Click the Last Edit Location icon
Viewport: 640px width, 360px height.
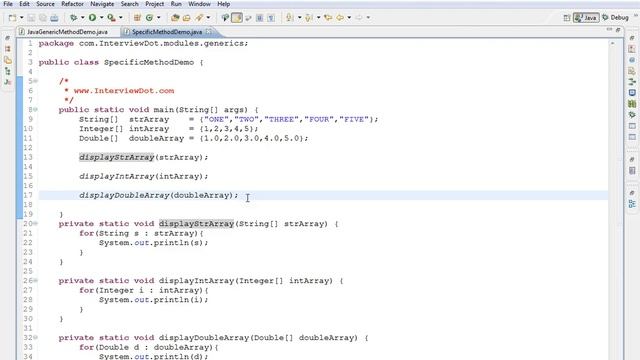pos(328,18)
